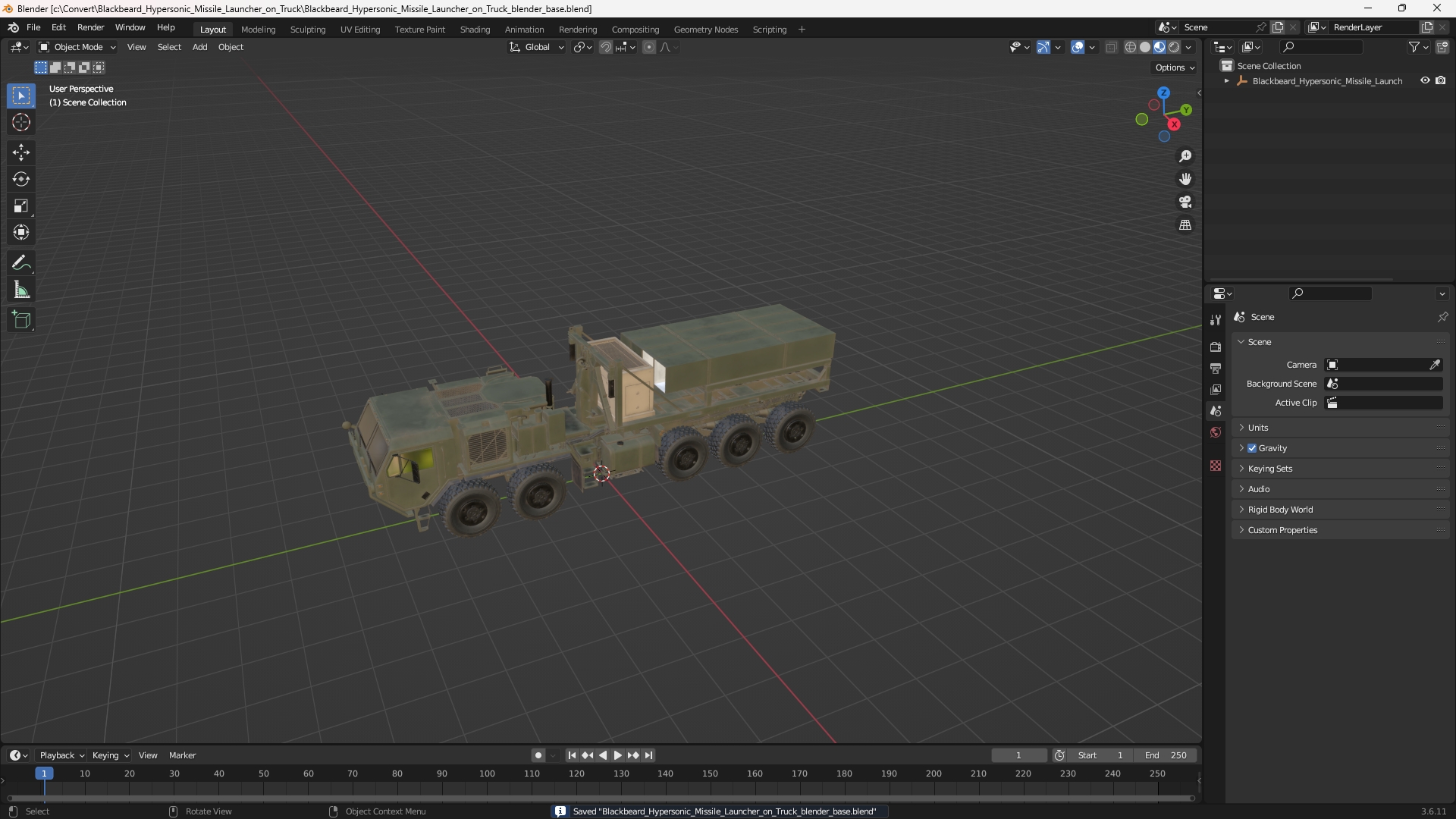Switch to rendered viewport shading
This screenshot has height=819, width=1456.
click(1174, 47)
